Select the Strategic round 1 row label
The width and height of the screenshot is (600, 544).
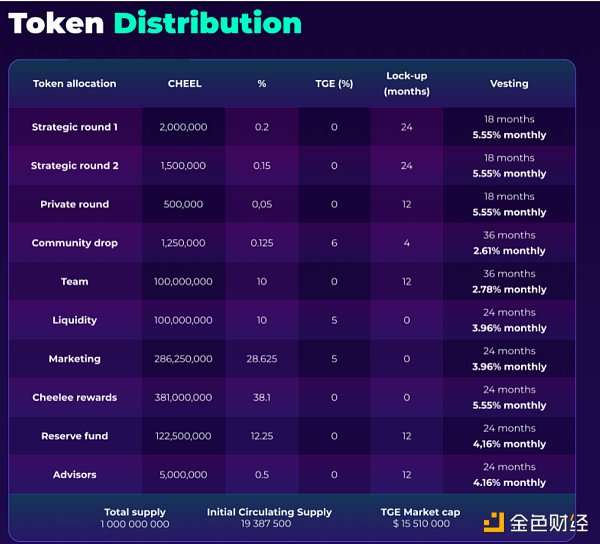74,127
